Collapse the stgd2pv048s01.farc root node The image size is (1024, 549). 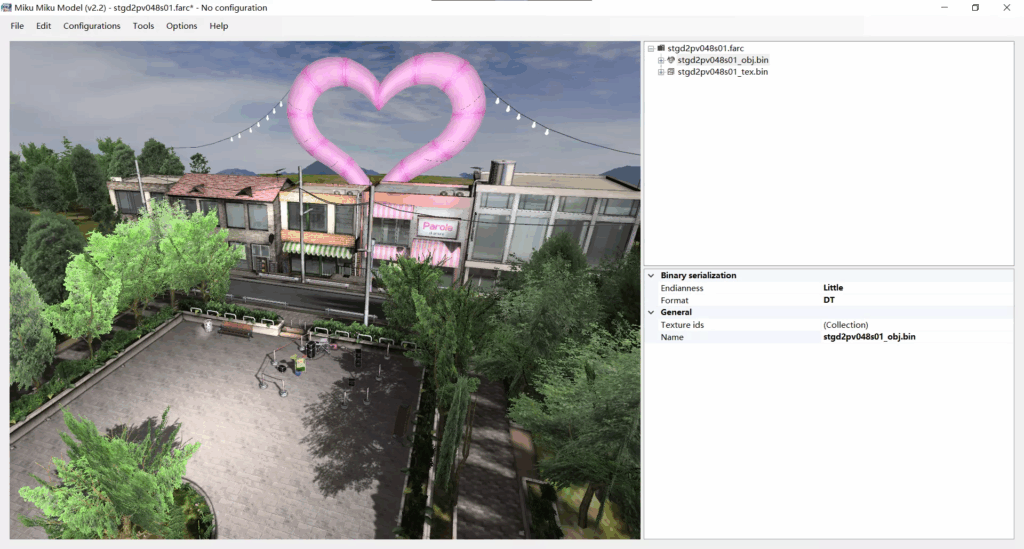pos(651,48)
